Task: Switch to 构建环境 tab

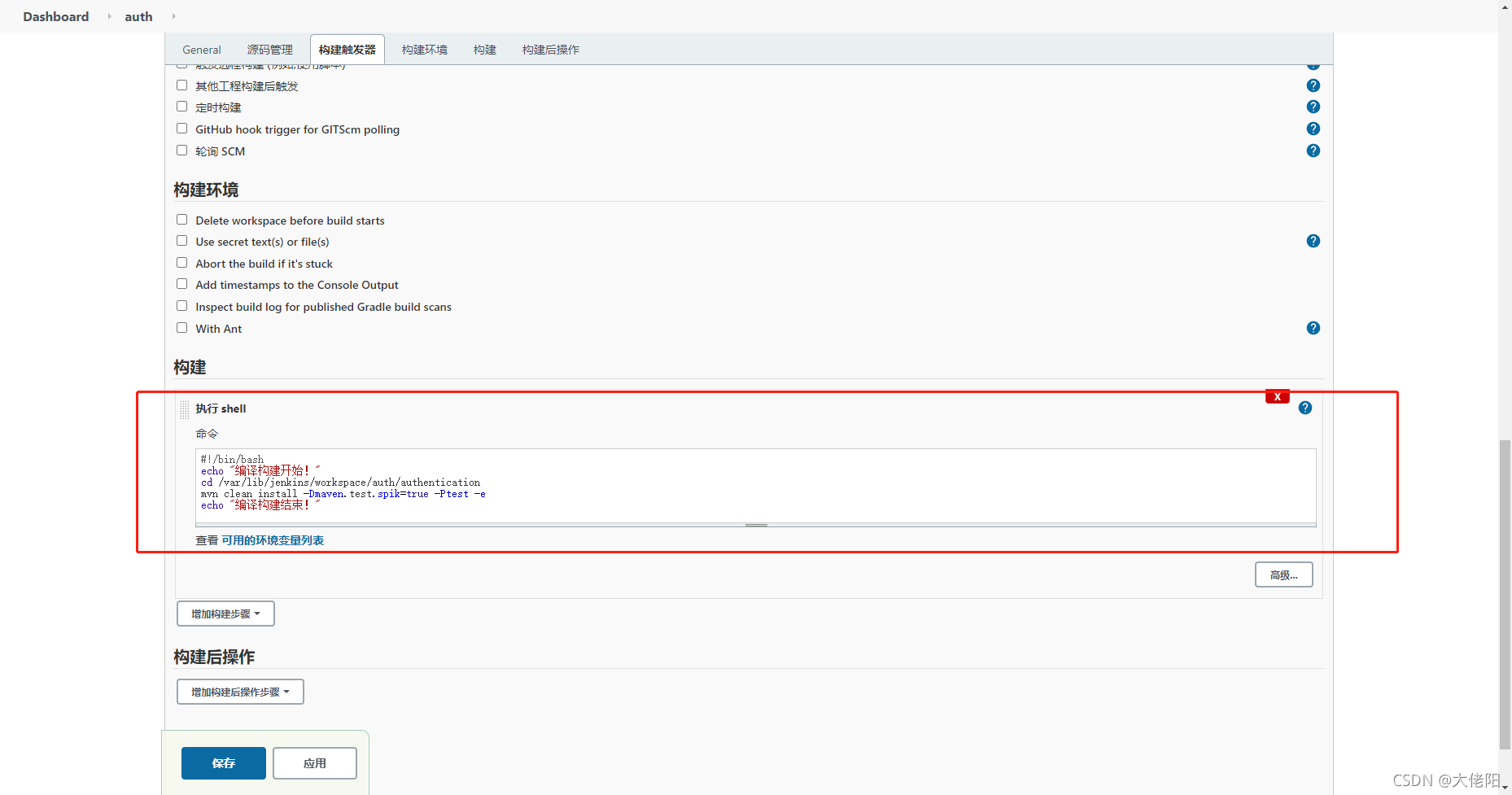Action: click(x=424, y=50)
